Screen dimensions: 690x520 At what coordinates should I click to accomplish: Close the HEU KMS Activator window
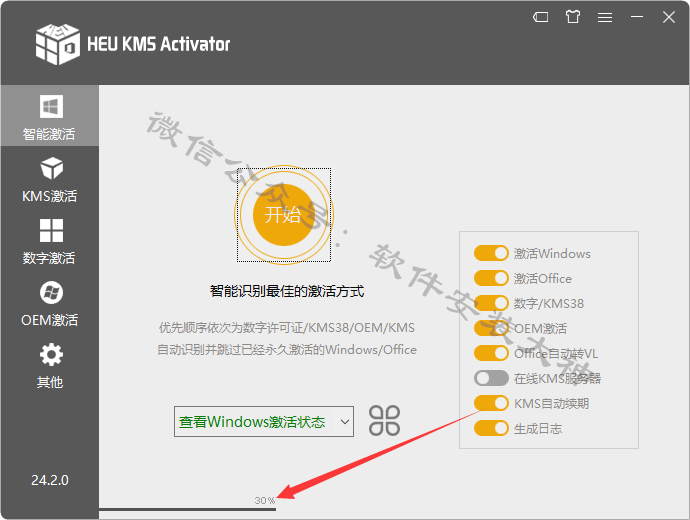[x=669, y=17]
